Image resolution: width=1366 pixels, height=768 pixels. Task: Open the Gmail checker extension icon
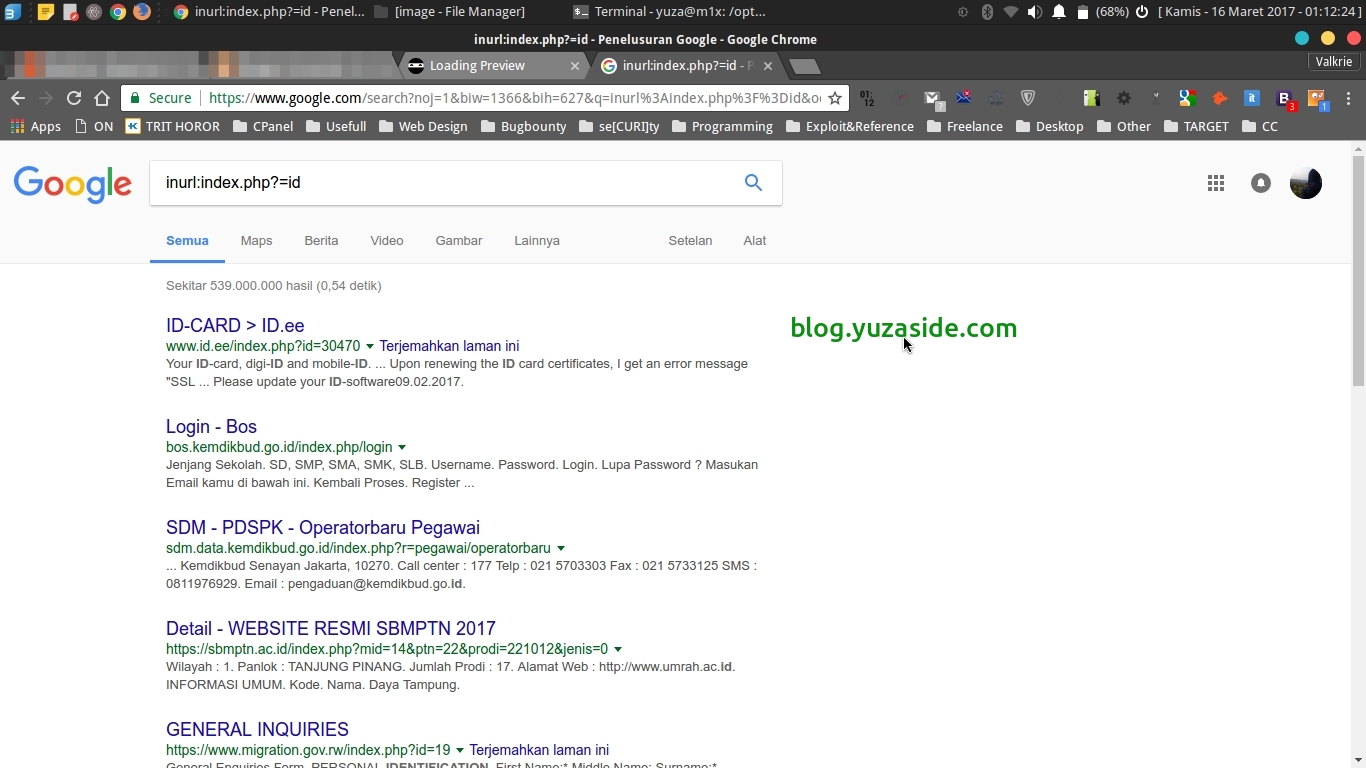pyautogui.click(x=933, y=98)
